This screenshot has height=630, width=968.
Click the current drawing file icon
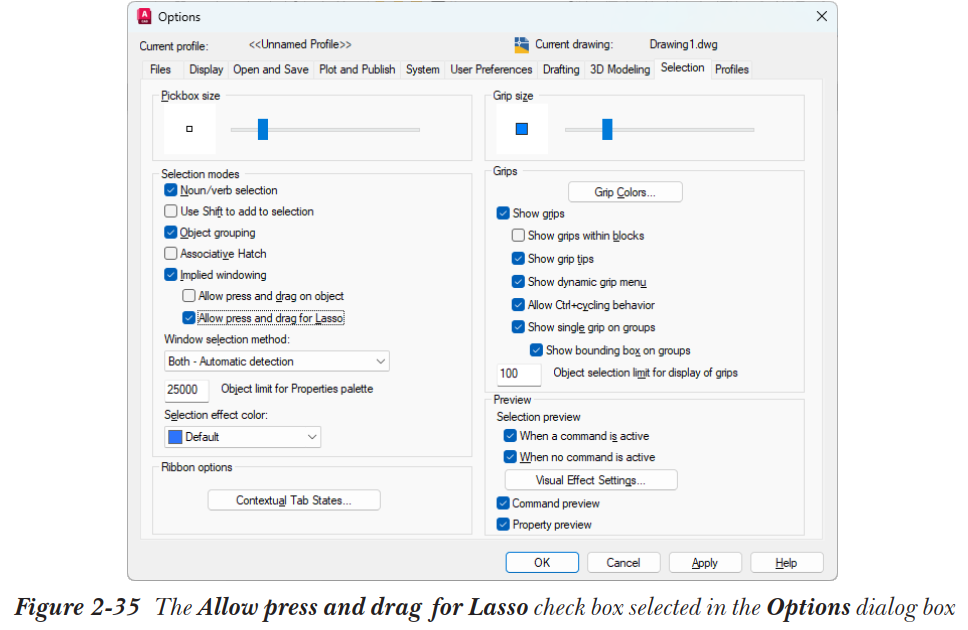(522, 44)
